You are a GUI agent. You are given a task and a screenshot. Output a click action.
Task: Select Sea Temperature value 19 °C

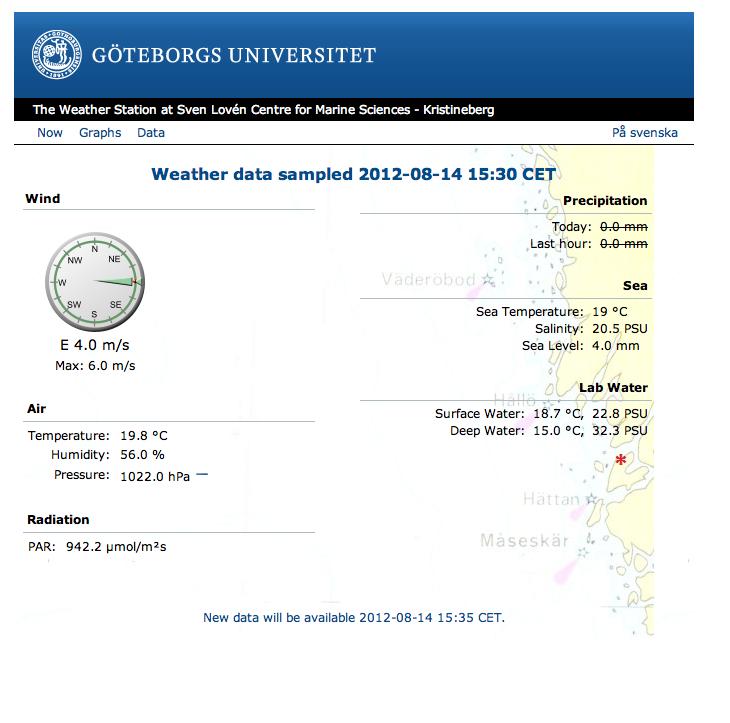[x=610, y=311]
